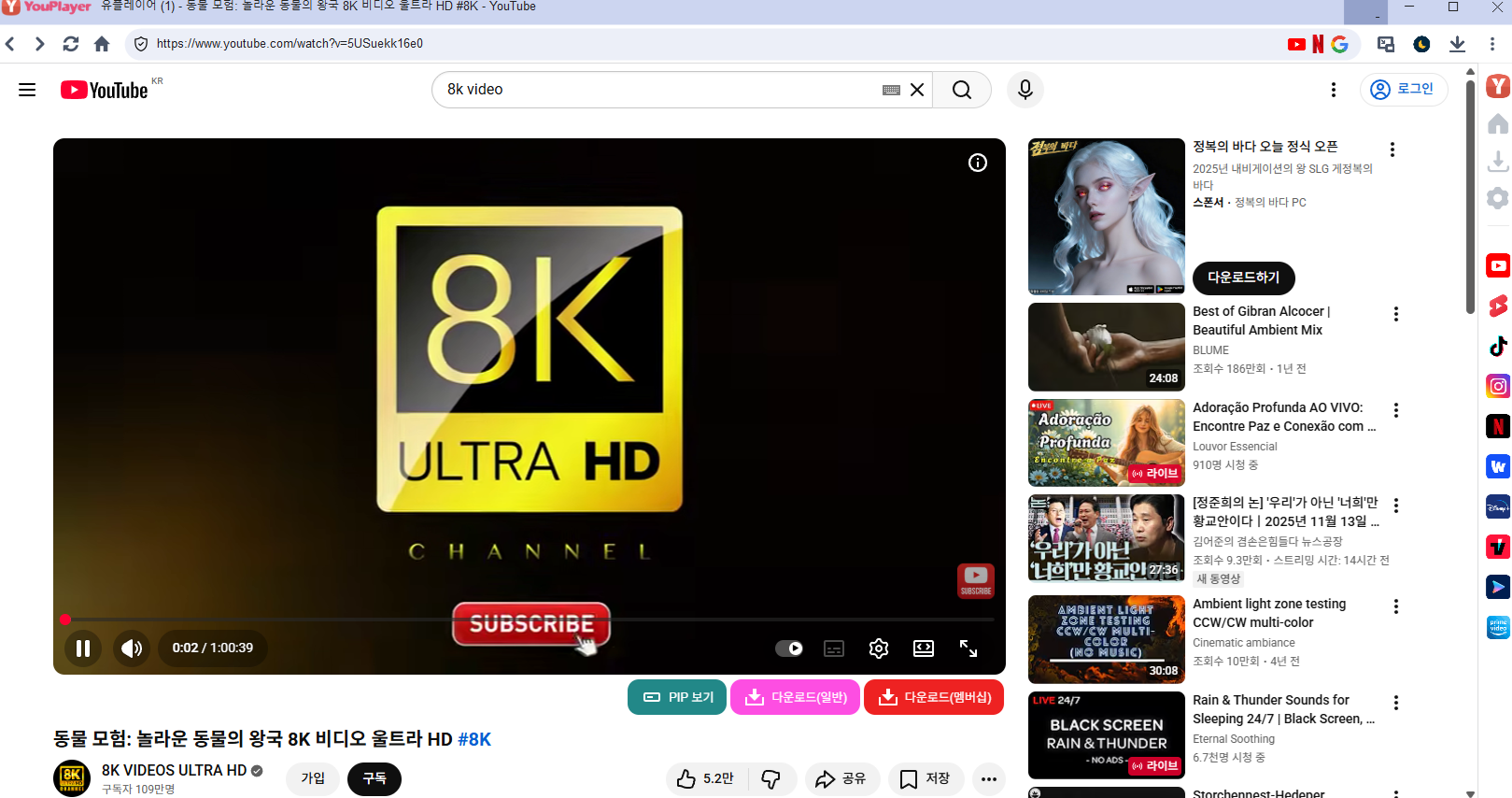Open options menu for 정준희의 논 video

coord(1396,506)
